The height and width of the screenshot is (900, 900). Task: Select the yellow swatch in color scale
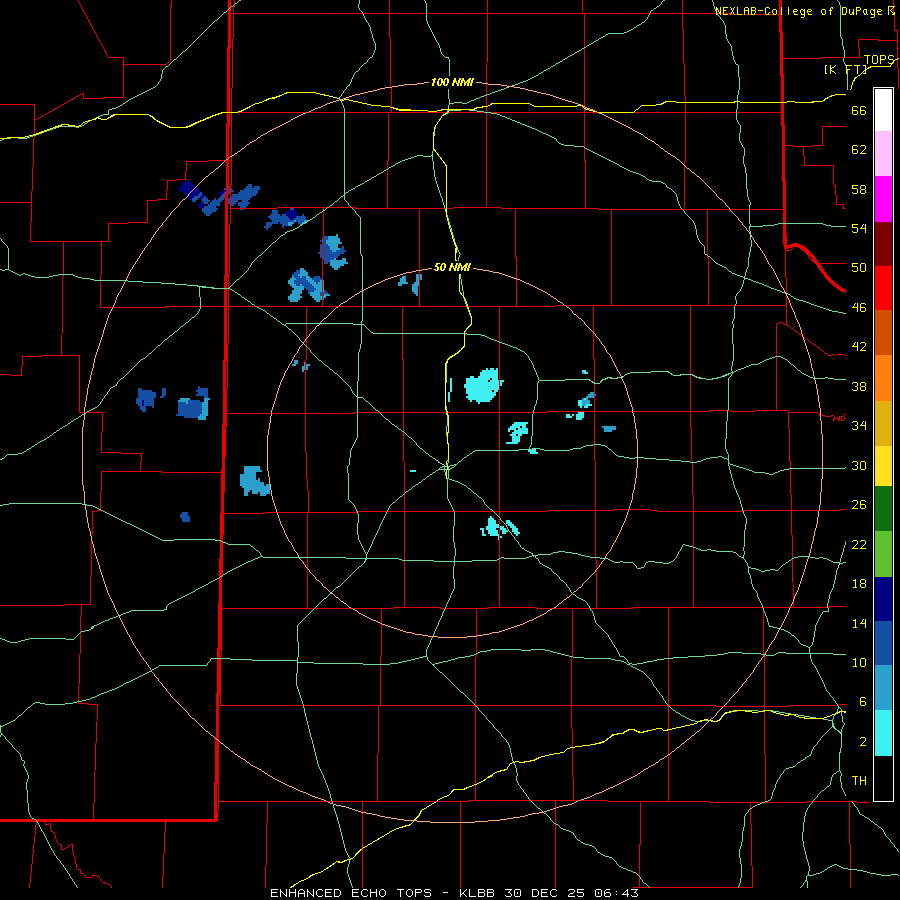pyautogui.click(x=883, y=466)
